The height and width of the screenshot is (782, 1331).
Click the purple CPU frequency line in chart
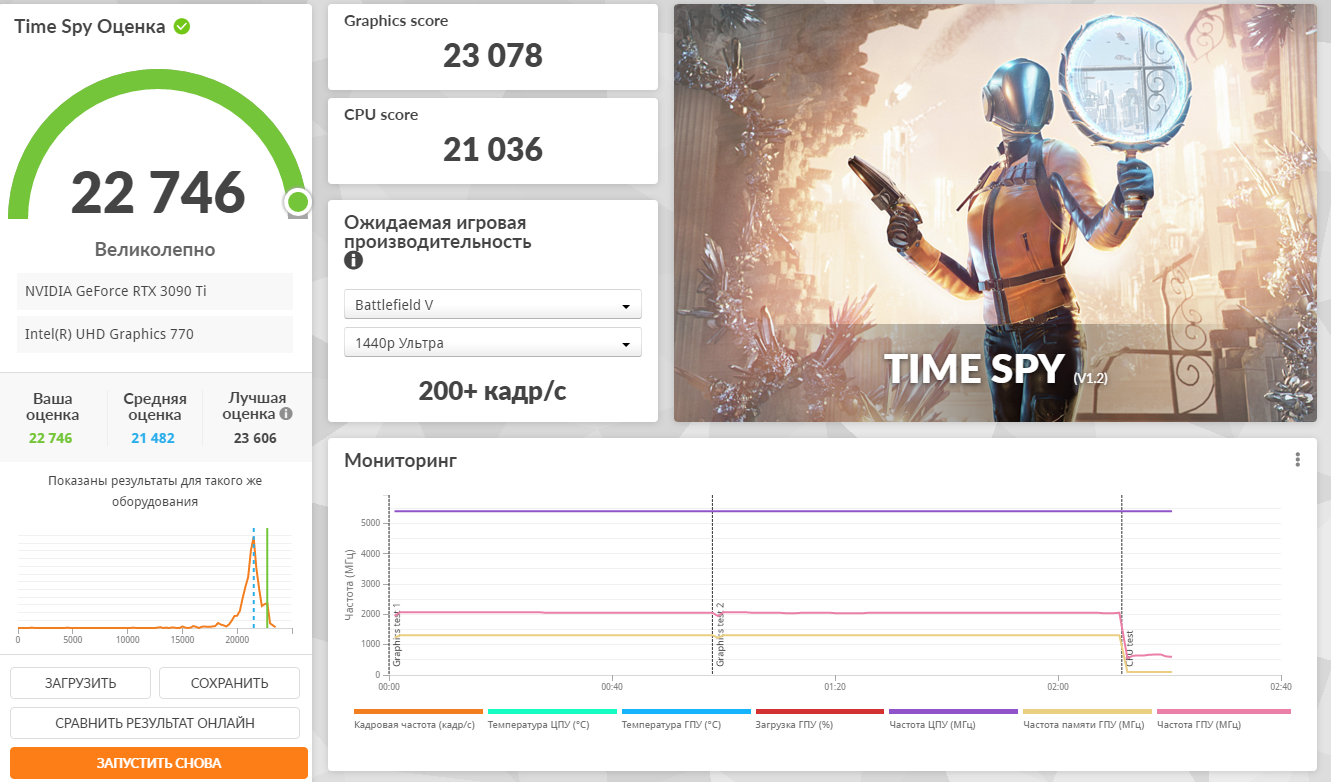click(782, 511)
